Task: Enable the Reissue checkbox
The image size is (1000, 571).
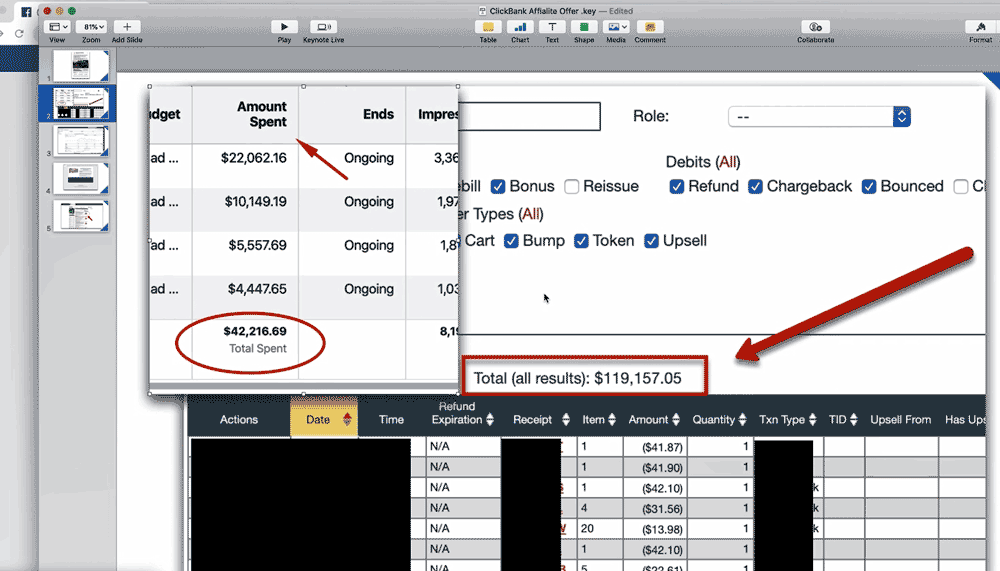Action: coord(572,186)
